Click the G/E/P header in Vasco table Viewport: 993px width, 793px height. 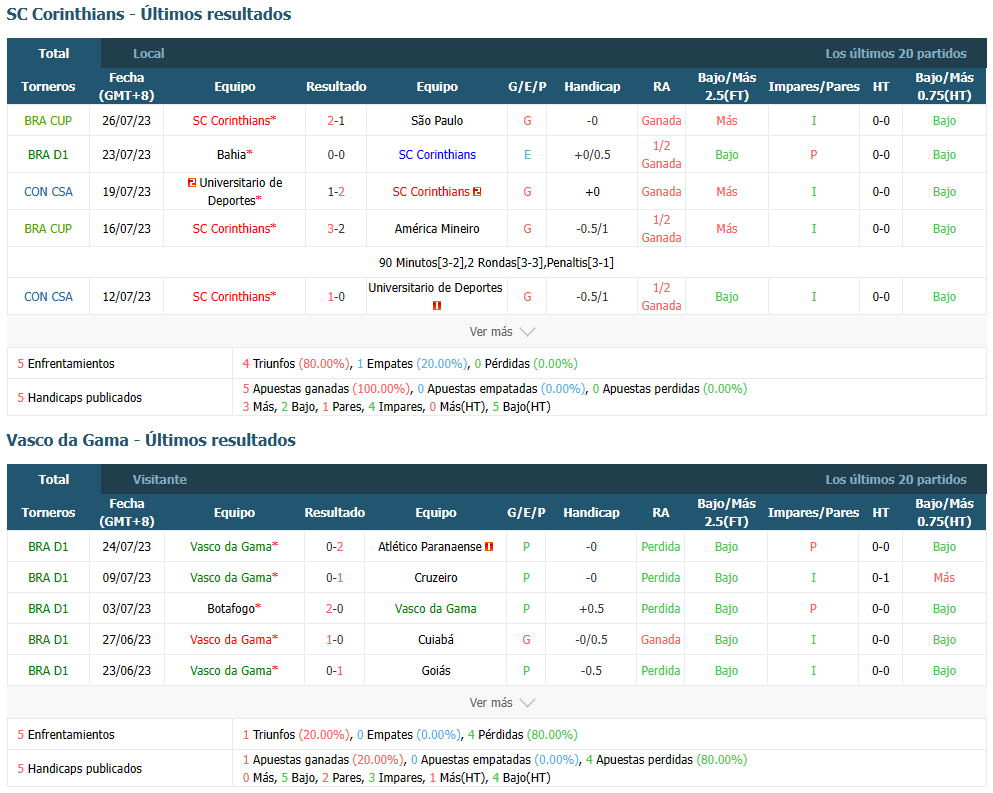click(x=526, y=512)
